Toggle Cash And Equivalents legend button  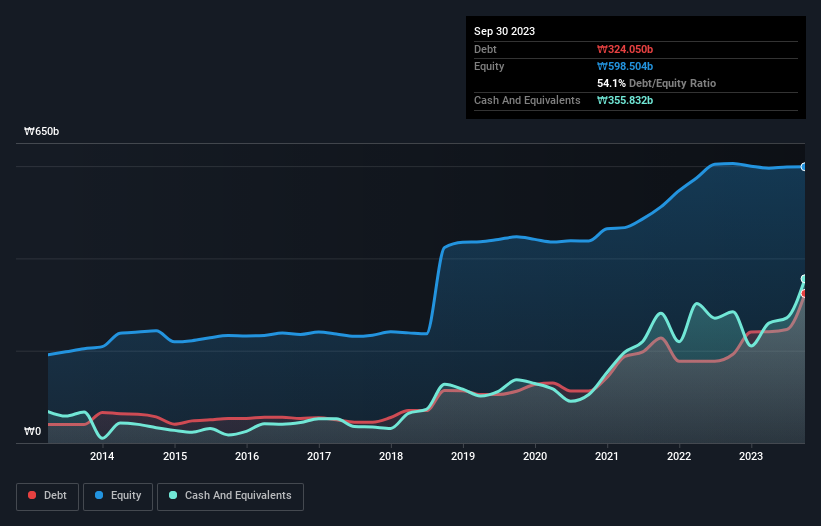(x=230, y=496)
